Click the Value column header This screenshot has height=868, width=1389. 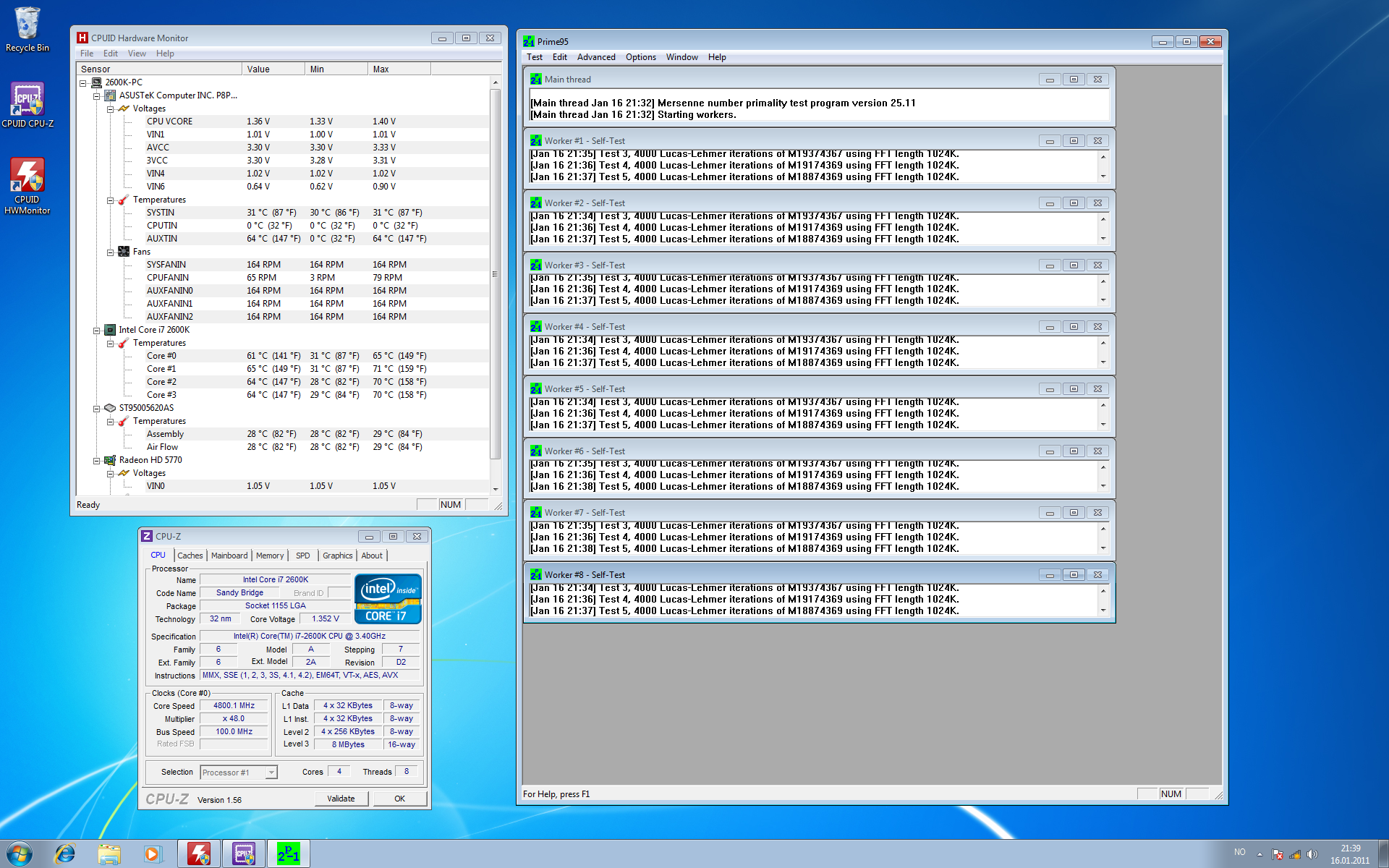273,69
